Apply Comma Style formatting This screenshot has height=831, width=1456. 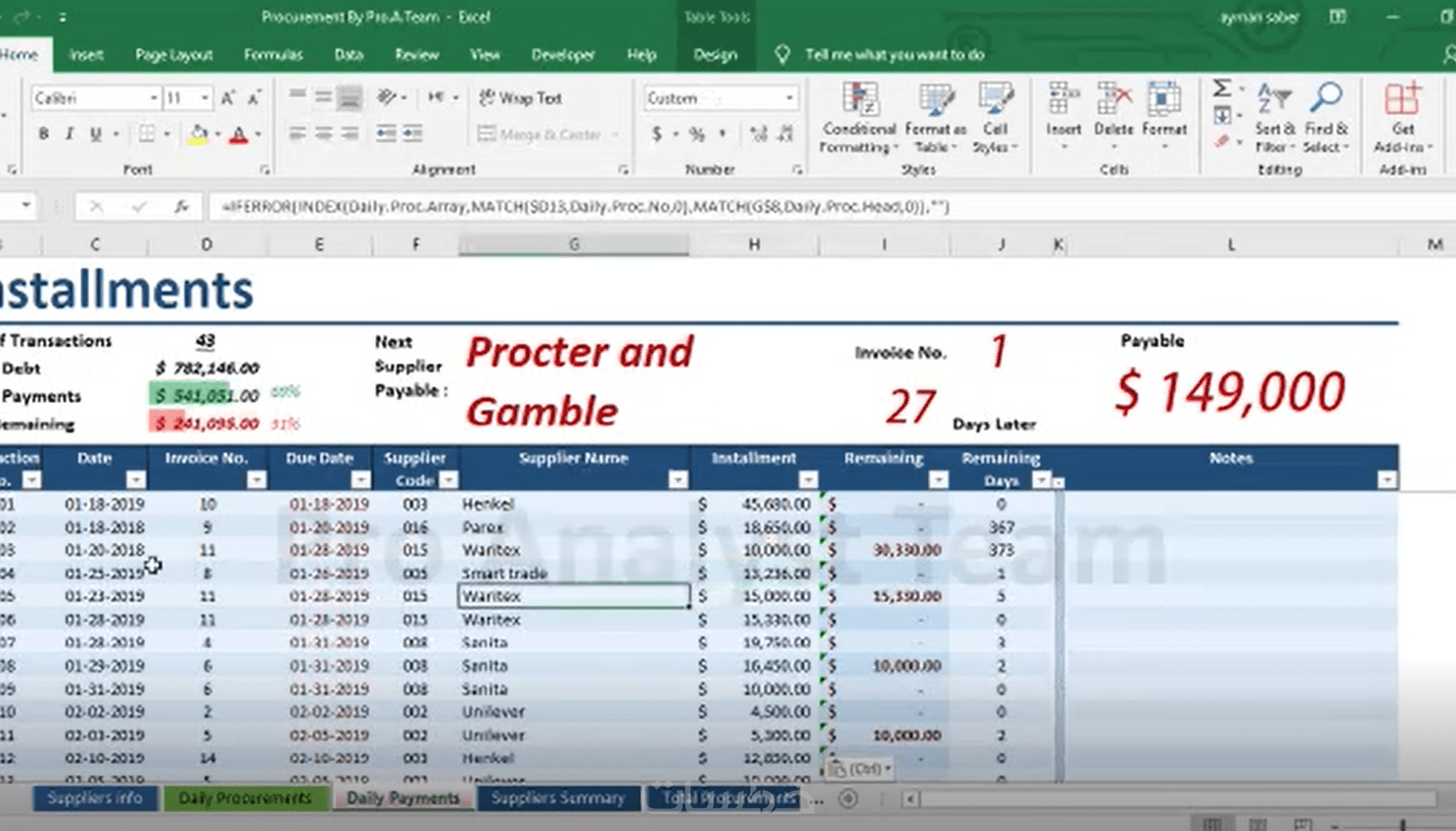pos(723,134)
